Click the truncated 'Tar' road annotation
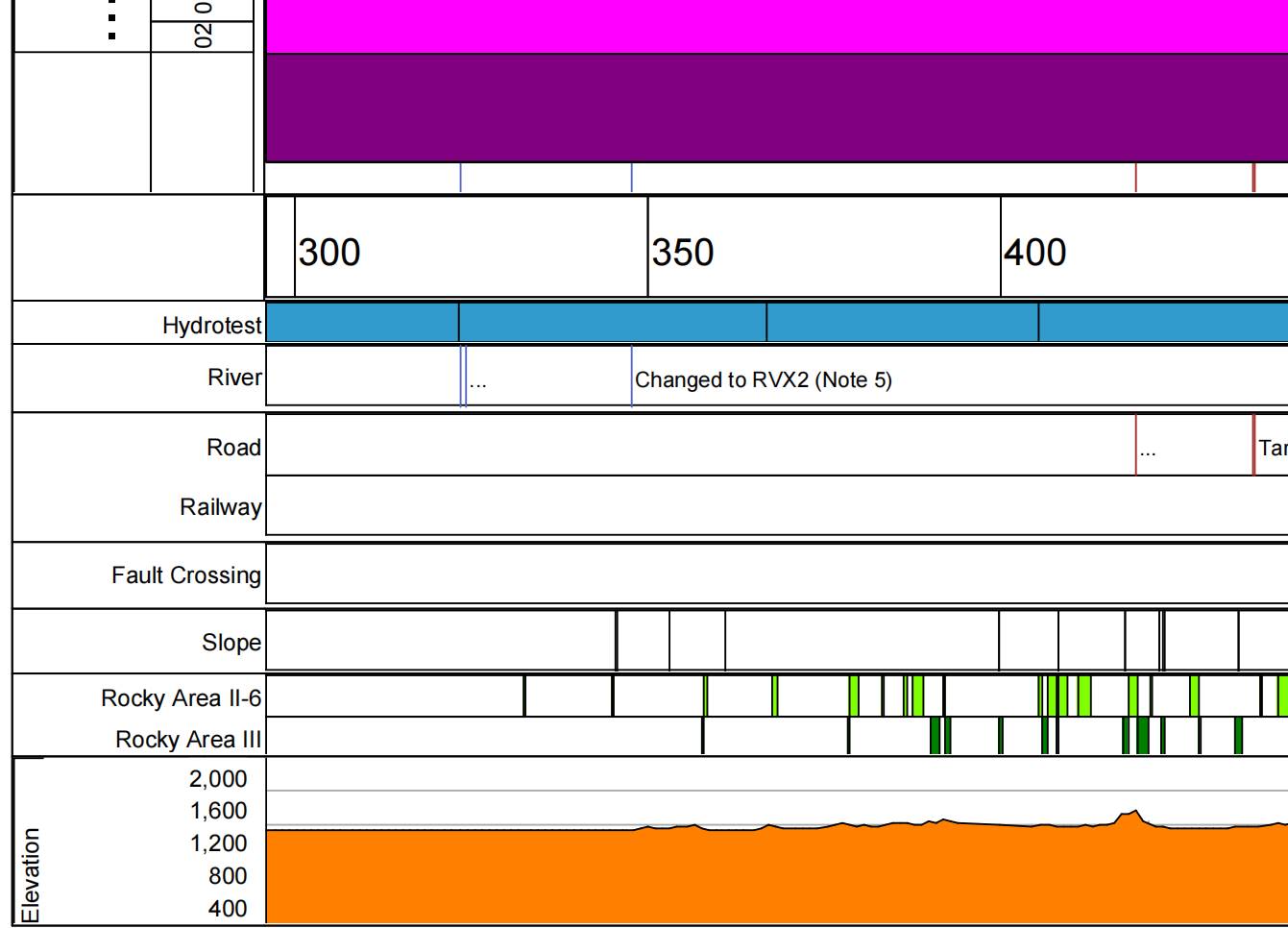Viewport: 1288px width, 928px height. point(1273,449)
